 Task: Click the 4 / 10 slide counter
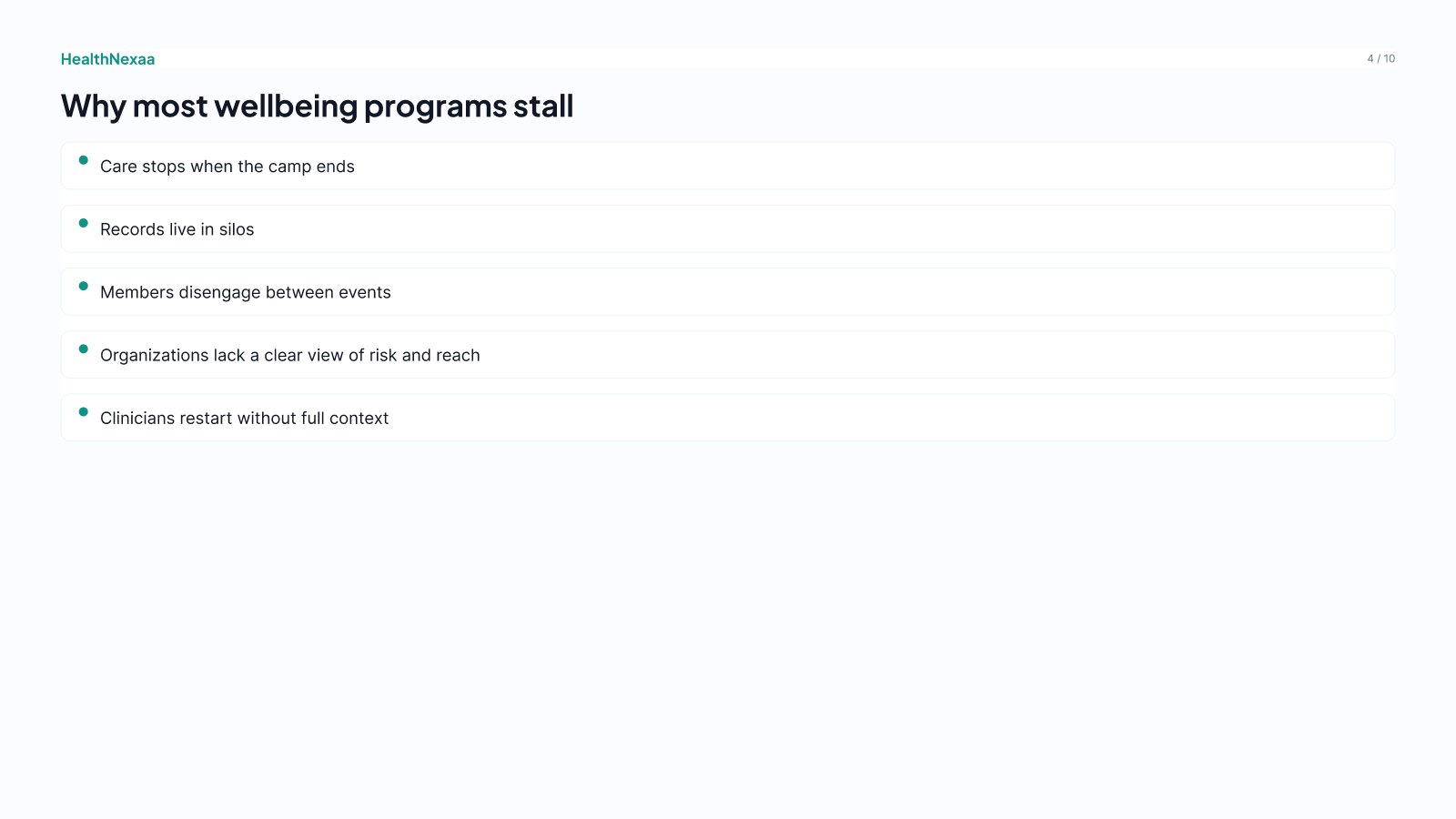click(x=1380, y=58)
